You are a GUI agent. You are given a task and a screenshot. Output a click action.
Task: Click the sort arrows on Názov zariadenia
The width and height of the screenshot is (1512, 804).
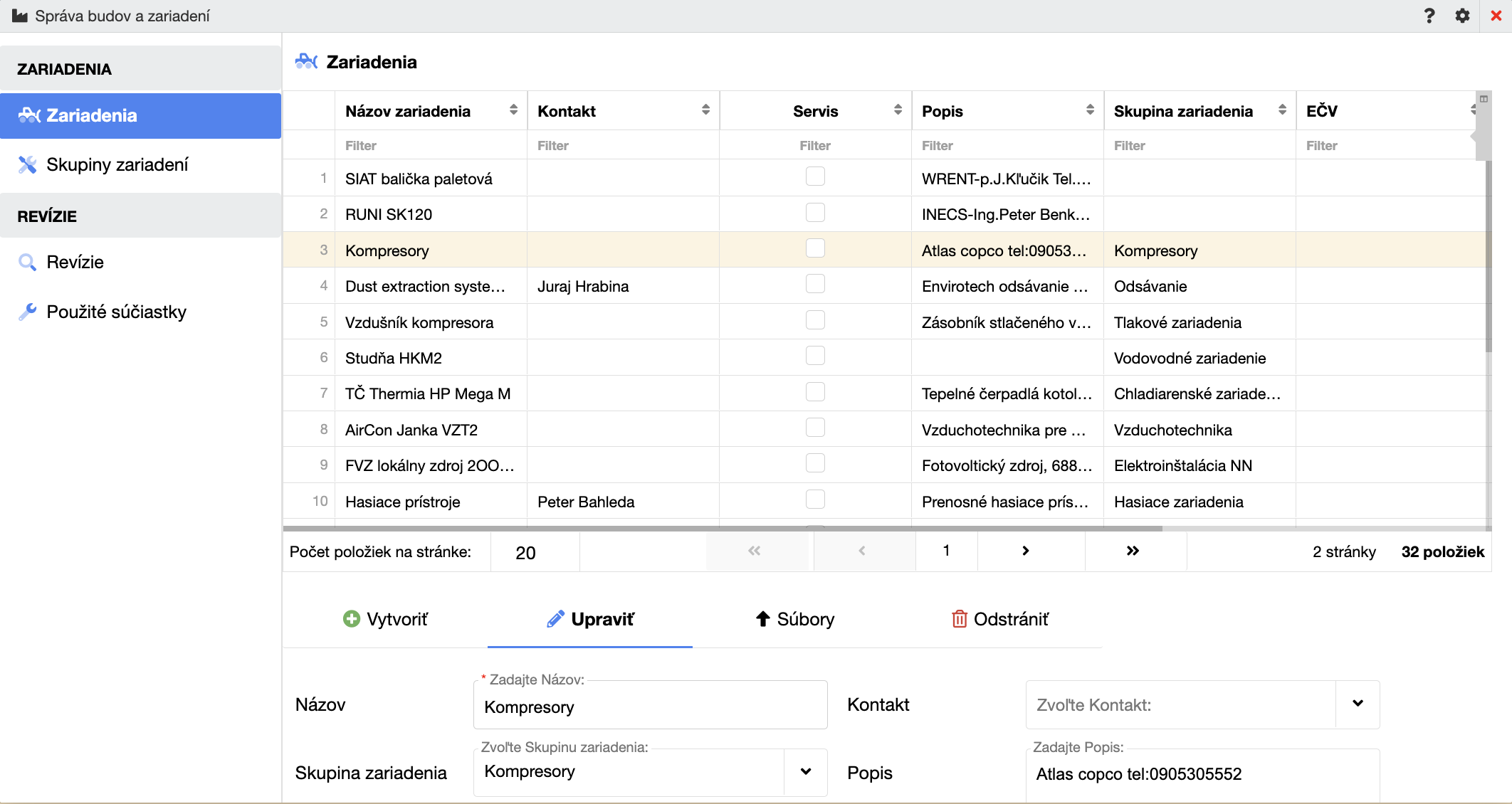(513, 110)
